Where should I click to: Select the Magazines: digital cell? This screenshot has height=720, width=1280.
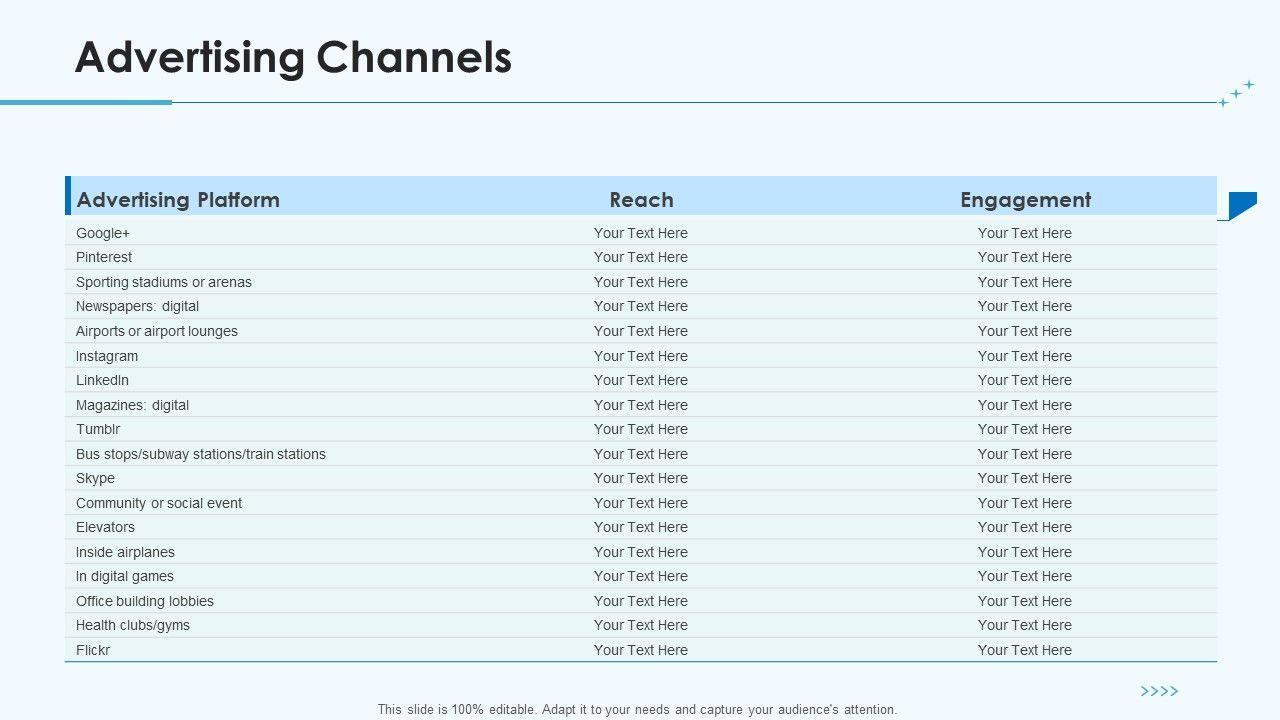(x=132, y=405)
